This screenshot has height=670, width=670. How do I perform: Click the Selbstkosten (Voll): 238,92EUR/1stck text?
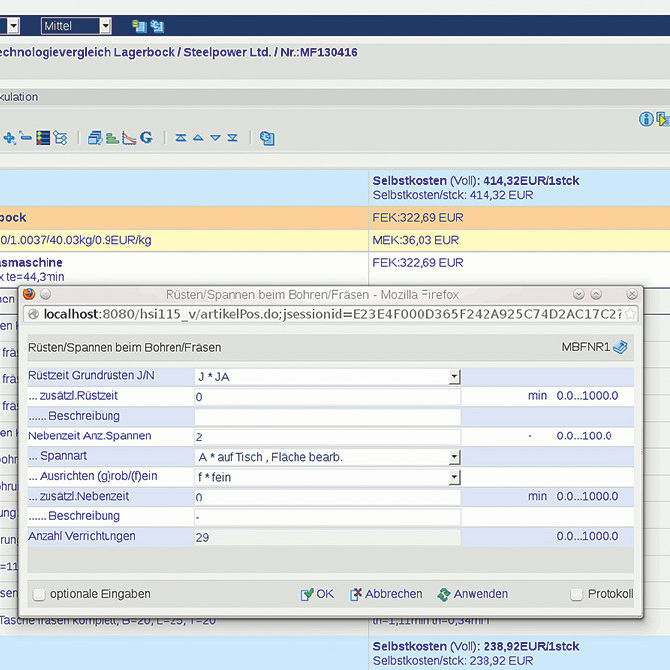pyautogui.click(x=476, y=646)
